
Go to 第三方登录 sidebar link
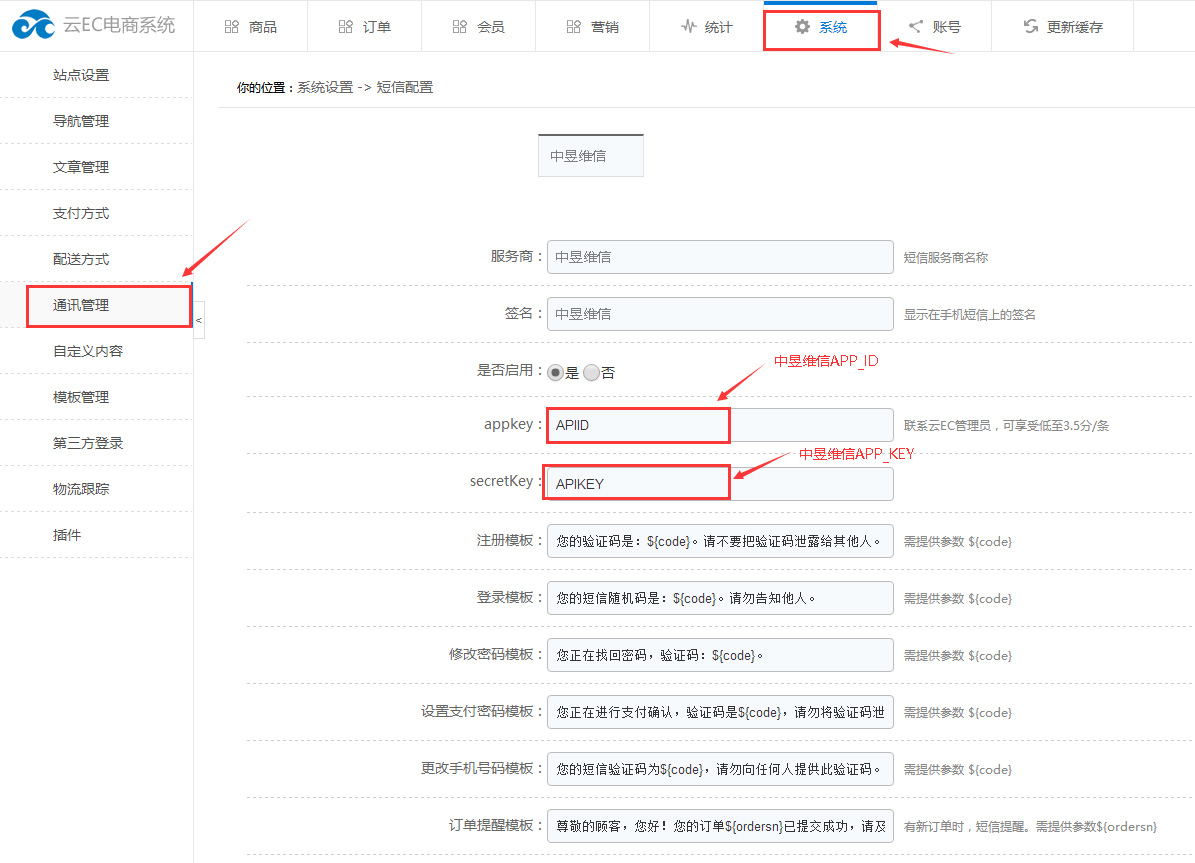click(88, 443)
